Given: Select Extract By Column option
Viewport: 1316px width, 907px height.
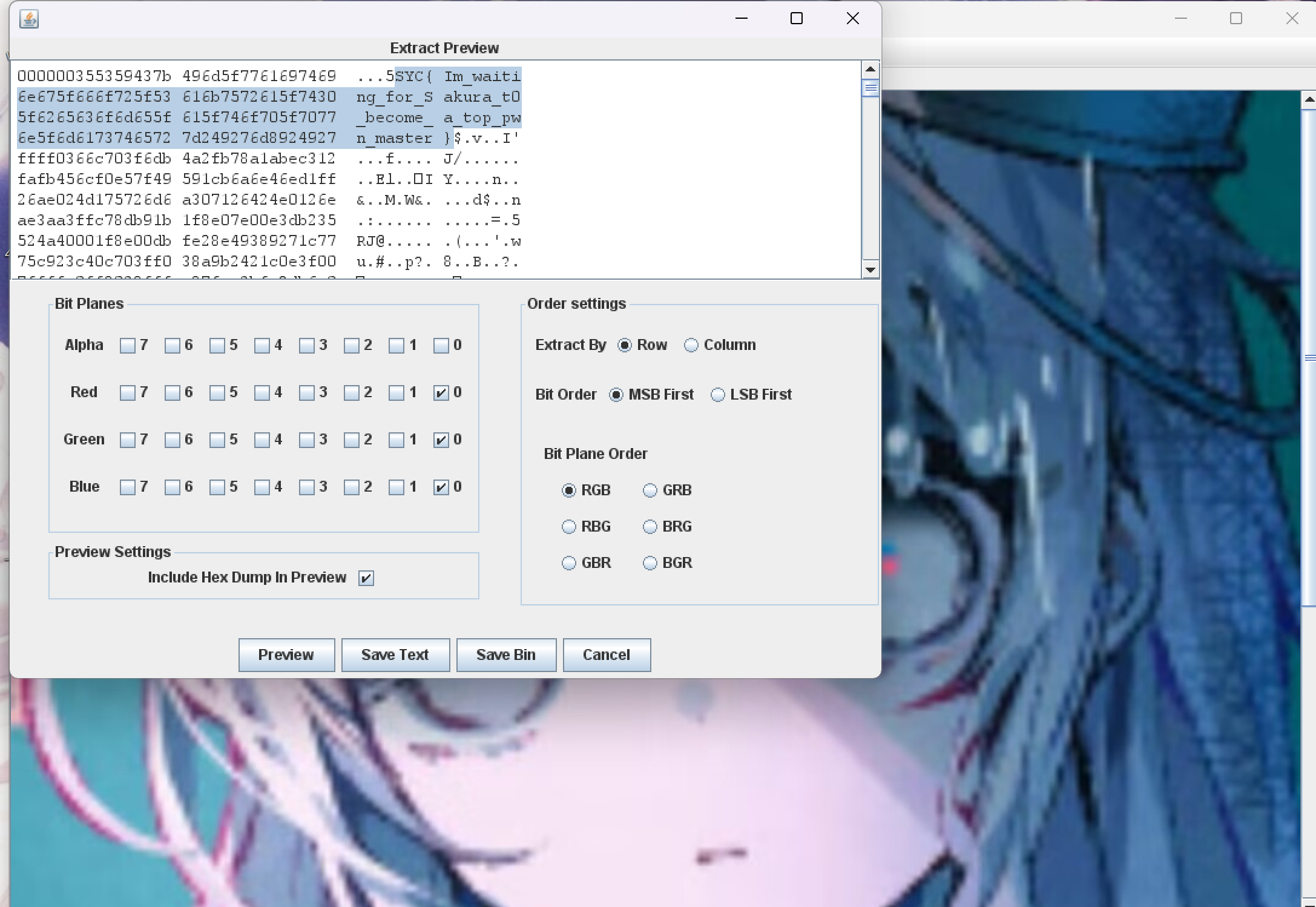Looking at the screenshot, I should tap(691, 345).
